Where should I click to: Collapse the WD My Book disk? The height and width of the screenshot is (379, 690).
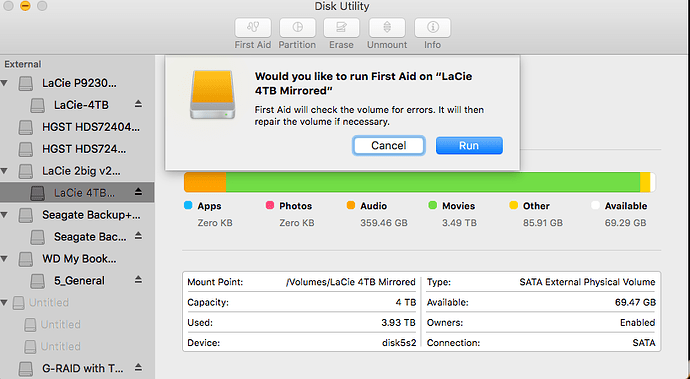4,259
